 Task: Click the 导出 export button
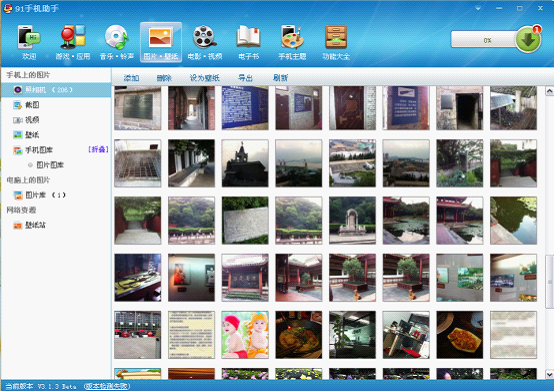[245, 78]
